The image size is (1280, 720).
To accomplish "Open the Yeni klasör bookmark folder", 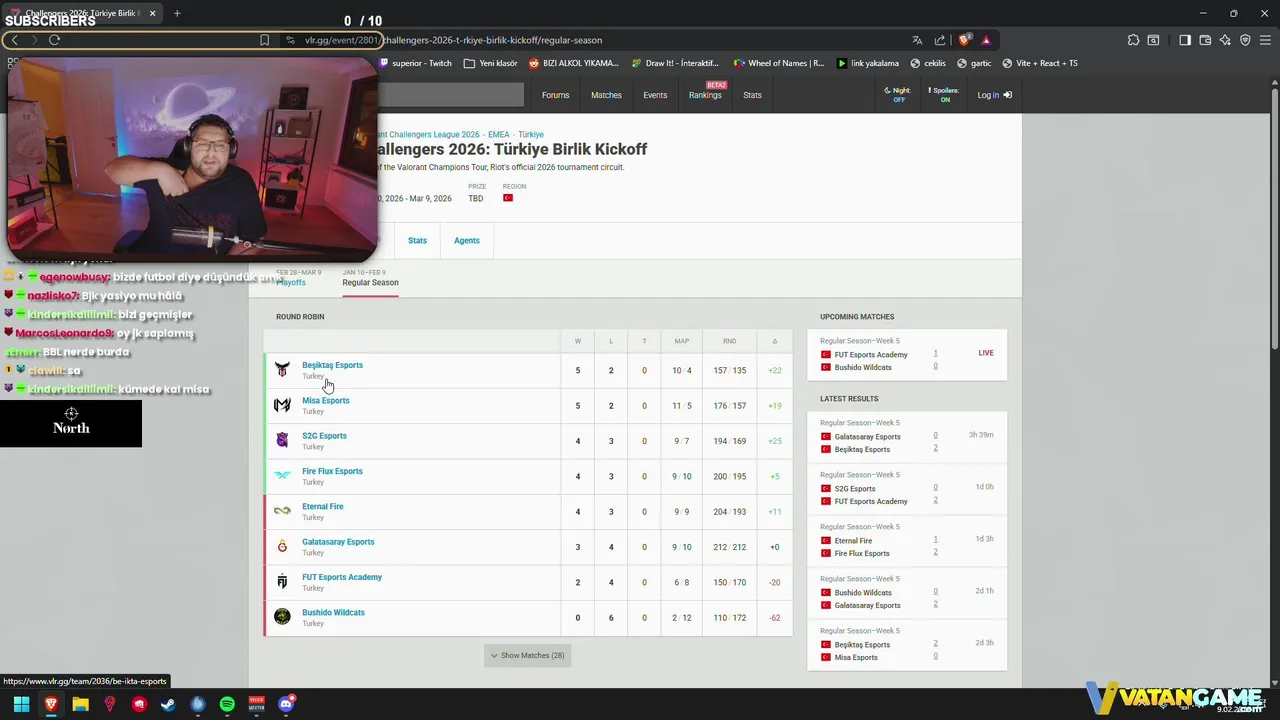I will tap(490, 63).
